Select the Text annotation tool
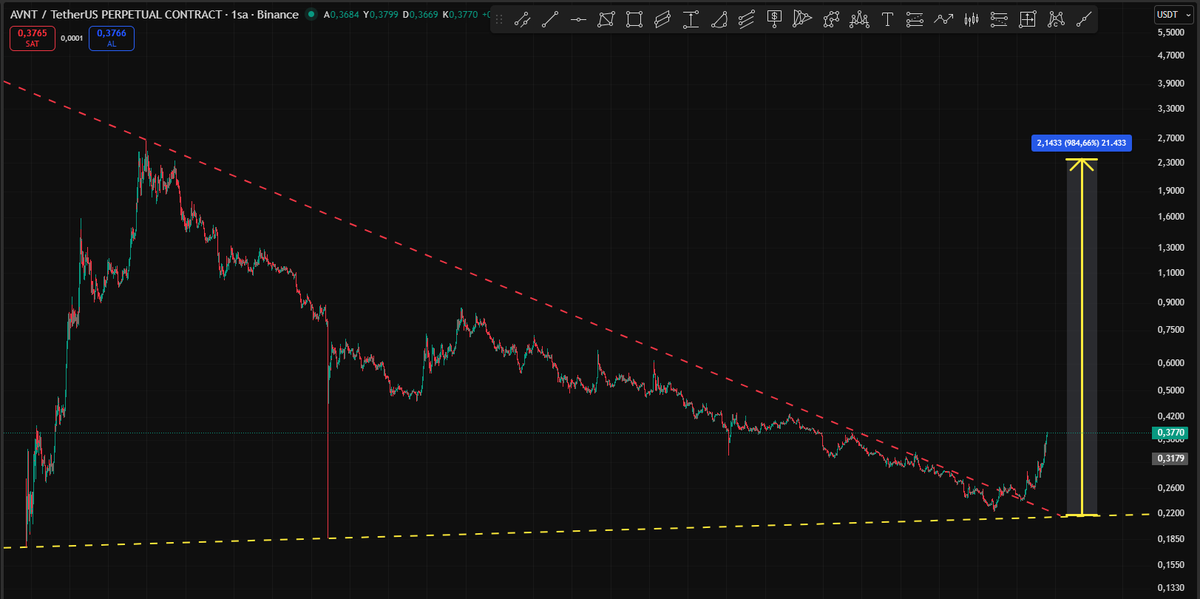This screenshot has width=1200, height=599. point(887,19)
